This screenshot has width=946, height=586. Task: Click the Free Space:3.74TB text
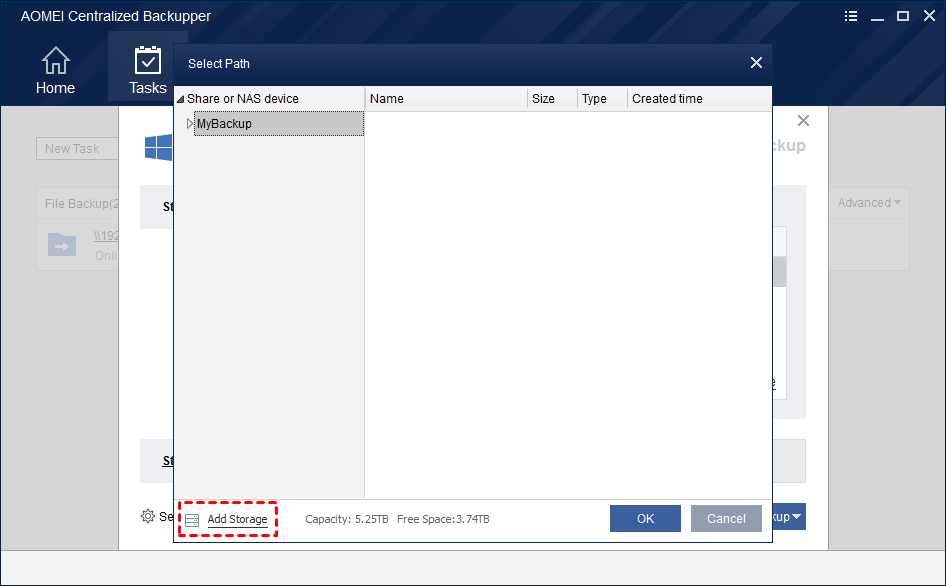tap(443, 519)
